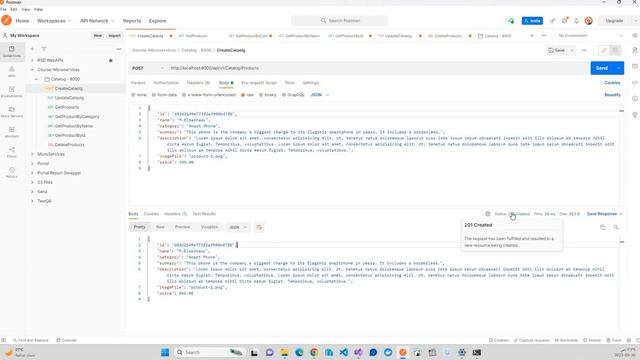The width and height of the screenshot is (640, 360).
Task: Click the lightbulb icon in right sidebar
Action: click(635, 115)
